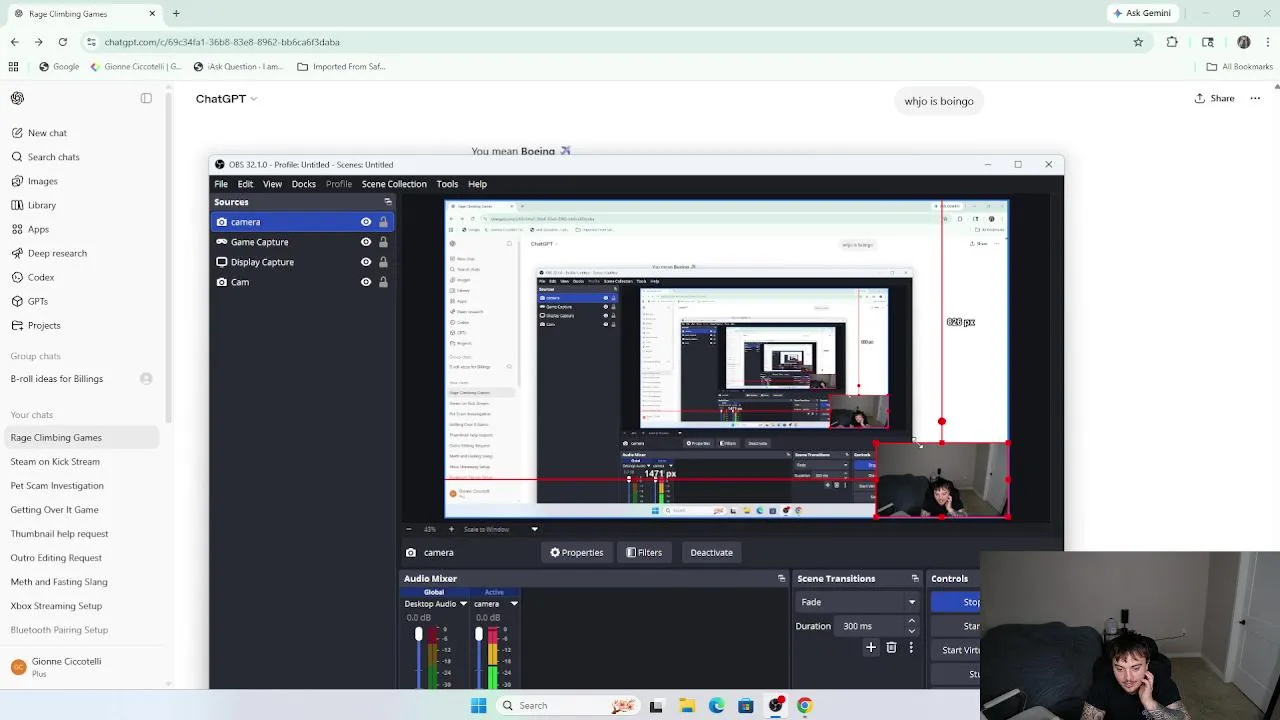Zoom in OBS preview plus icon
Image resolution: width=1280 pixels, height=720 pixels.
[451, 529]
